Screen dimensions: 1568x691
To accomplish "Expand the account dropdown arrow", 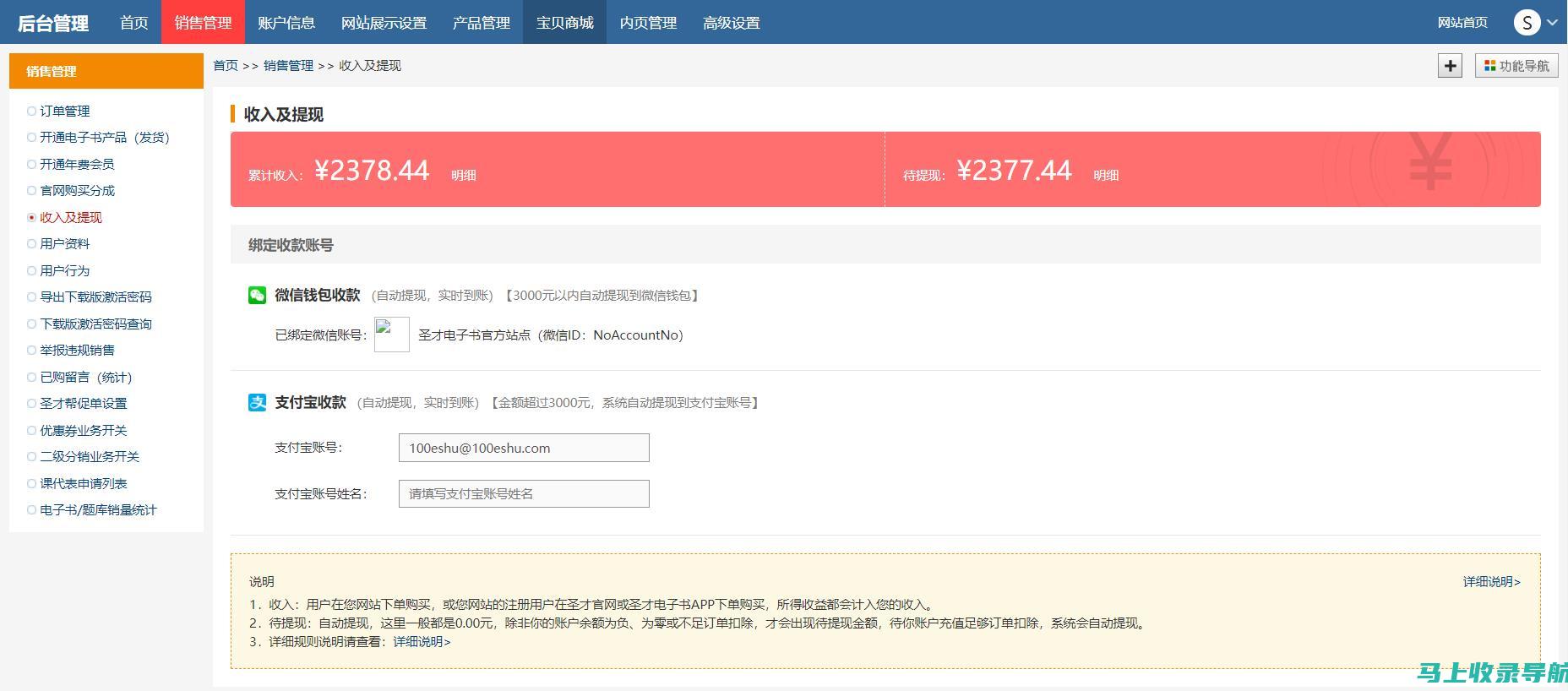I will [1553, 23].
